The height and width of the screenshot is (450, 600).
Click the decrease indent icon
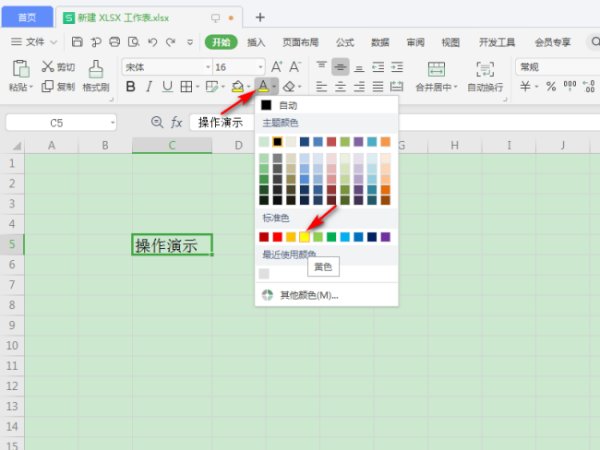pos(378,67)
